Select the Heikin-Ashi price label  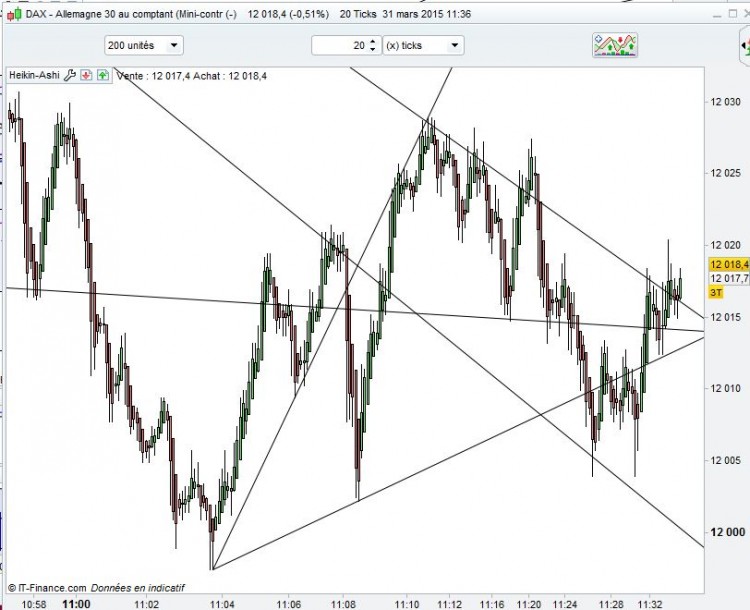(x=34, y=75)
